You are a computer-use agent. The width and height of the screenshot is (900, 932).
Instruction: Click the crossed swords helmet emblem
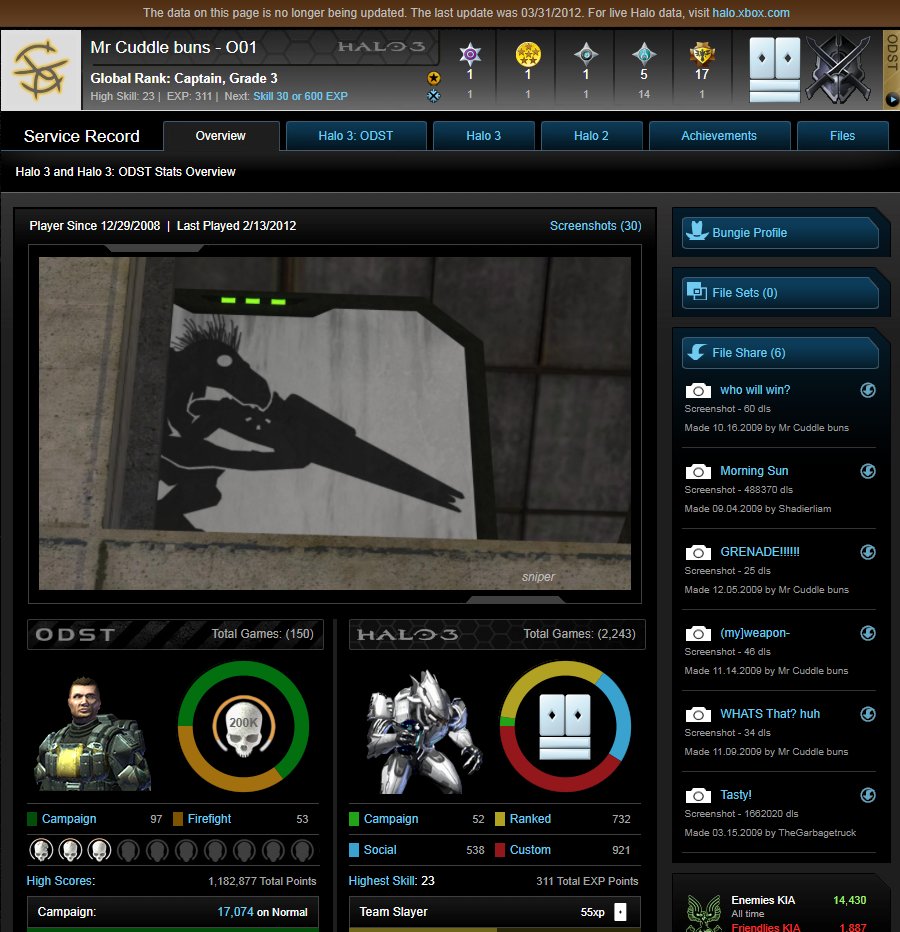click(838, 68)
